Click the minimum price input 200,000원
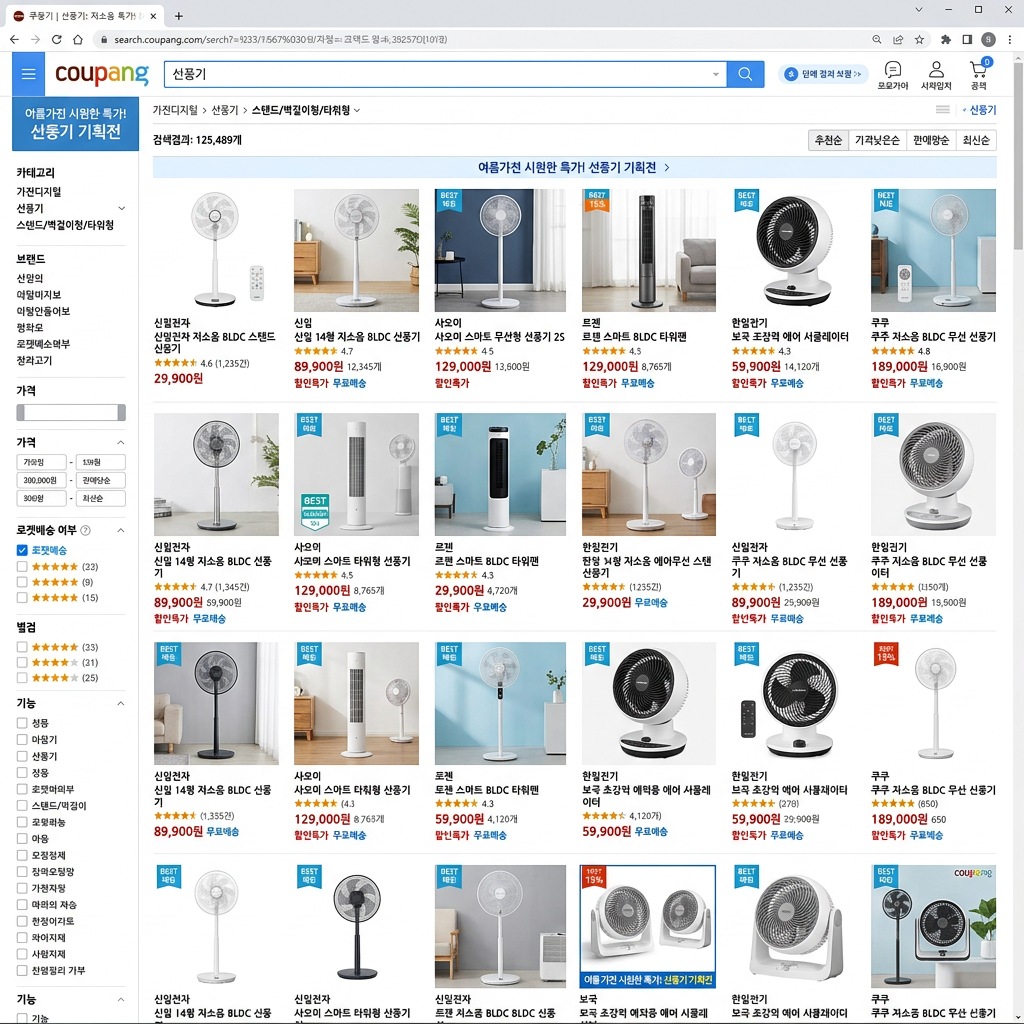The width and height of the screenshot is (1024, 1024). click(40, 480)
